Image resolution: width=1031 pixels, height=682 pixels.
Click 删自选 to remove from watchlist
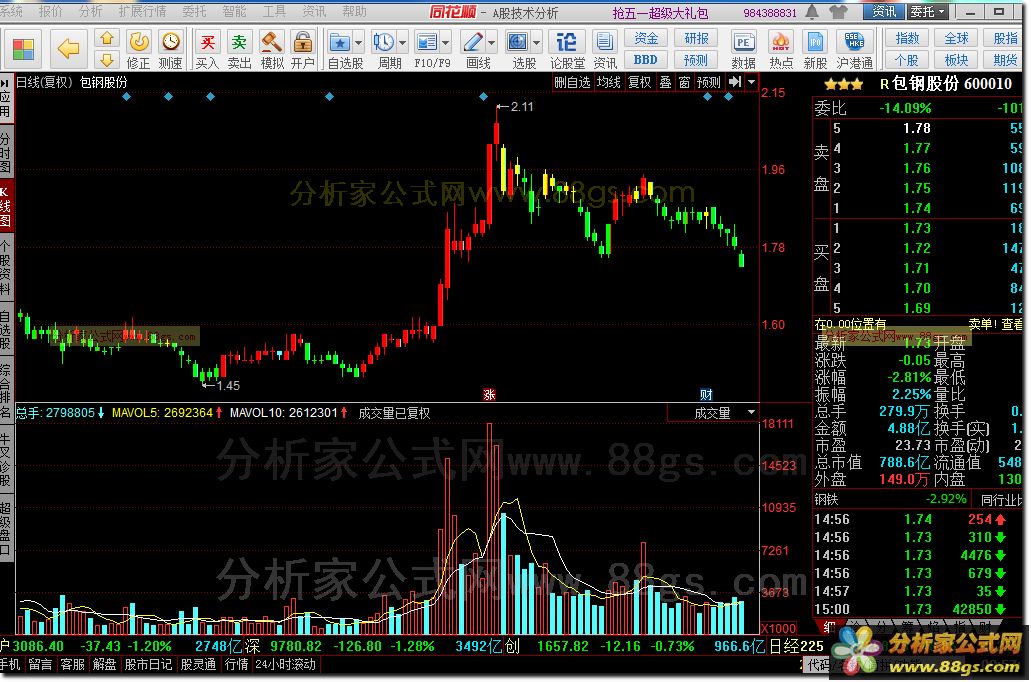pyautogui.click(x=572, y=82)
